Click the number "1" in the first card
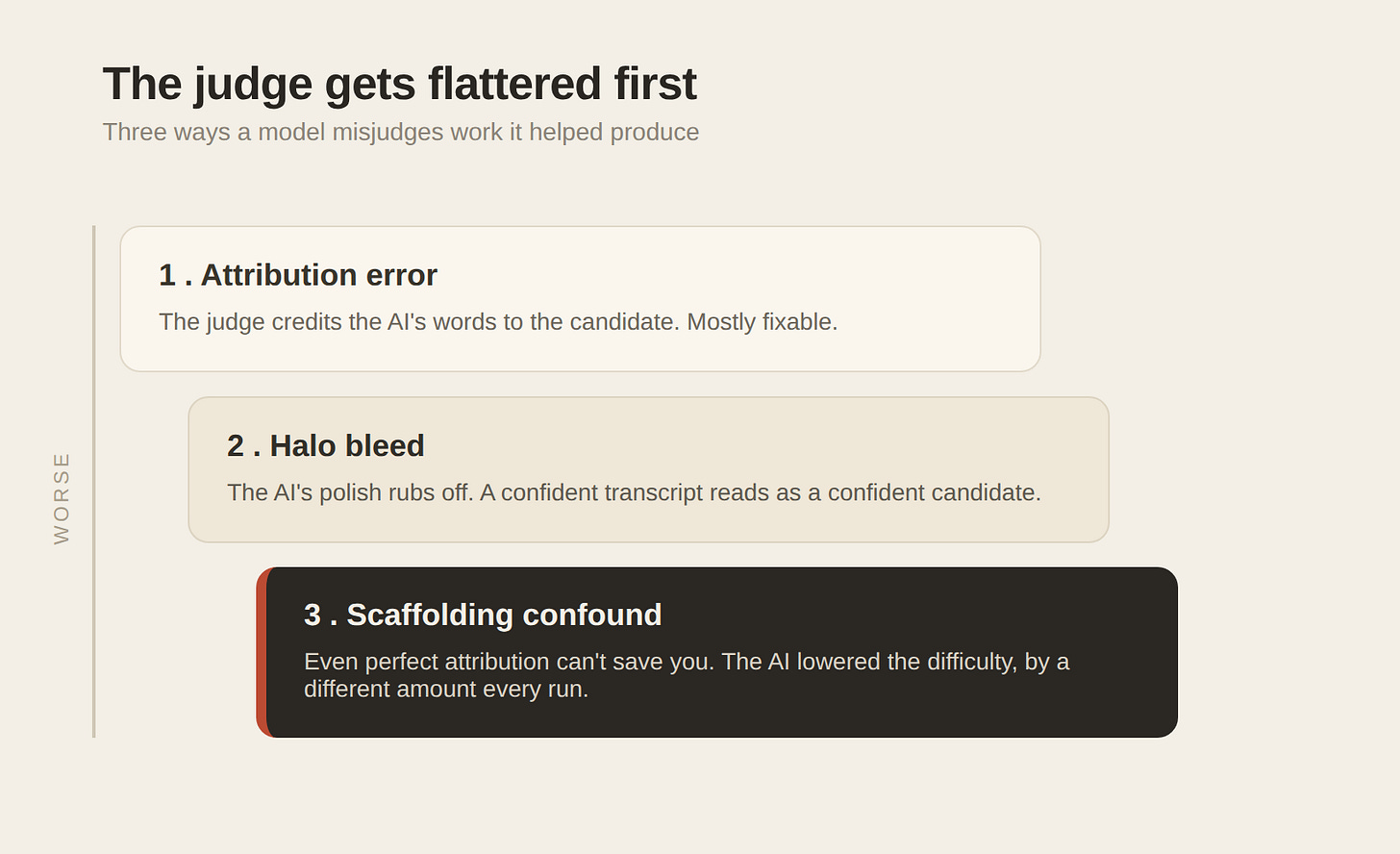The image size is (1400, 854). 167,276
